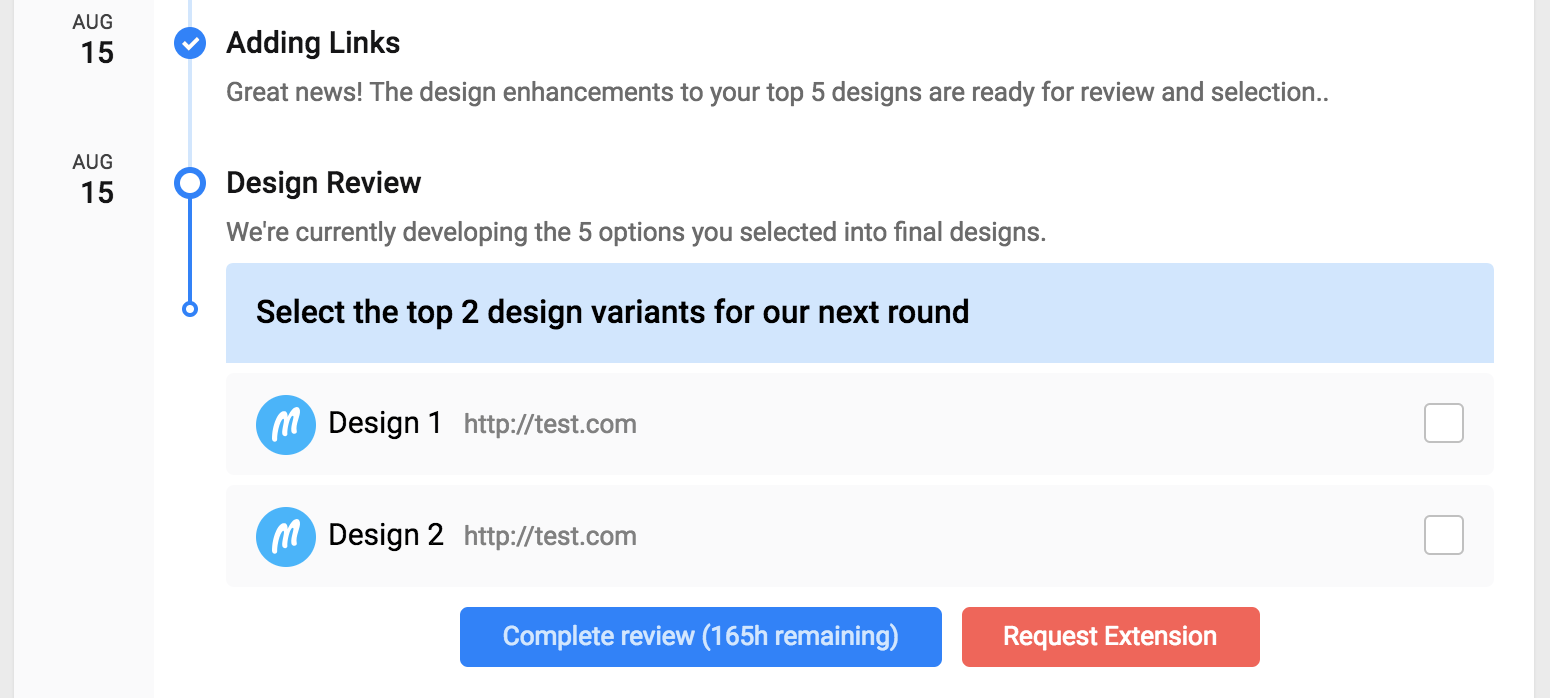Click the open circle marker beside Design Review
Screen dimensions: 1550x698
pyautogui.click(x=190, y=183)
